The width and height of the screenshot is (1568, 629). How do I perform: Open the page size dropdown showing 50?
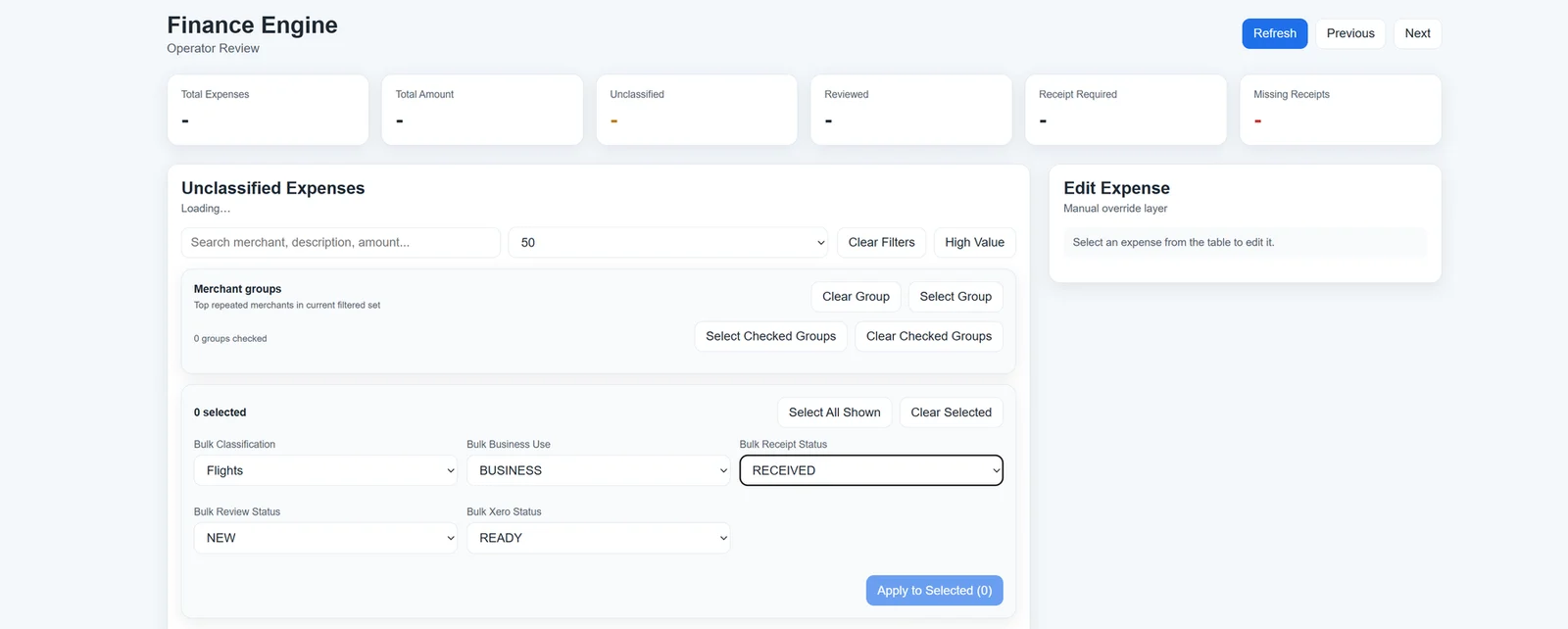click(668, 242)
